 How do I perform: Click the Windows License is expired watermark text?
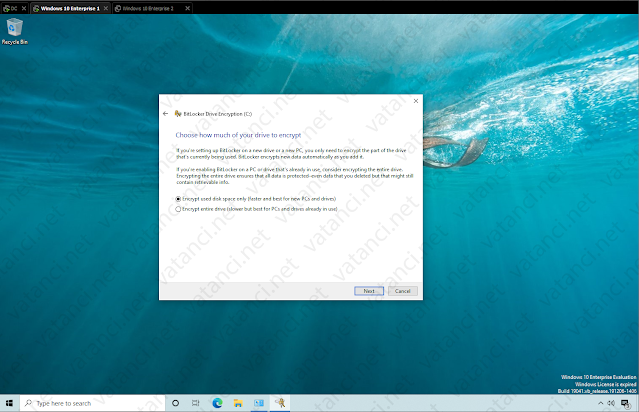(x=606, y=384)
